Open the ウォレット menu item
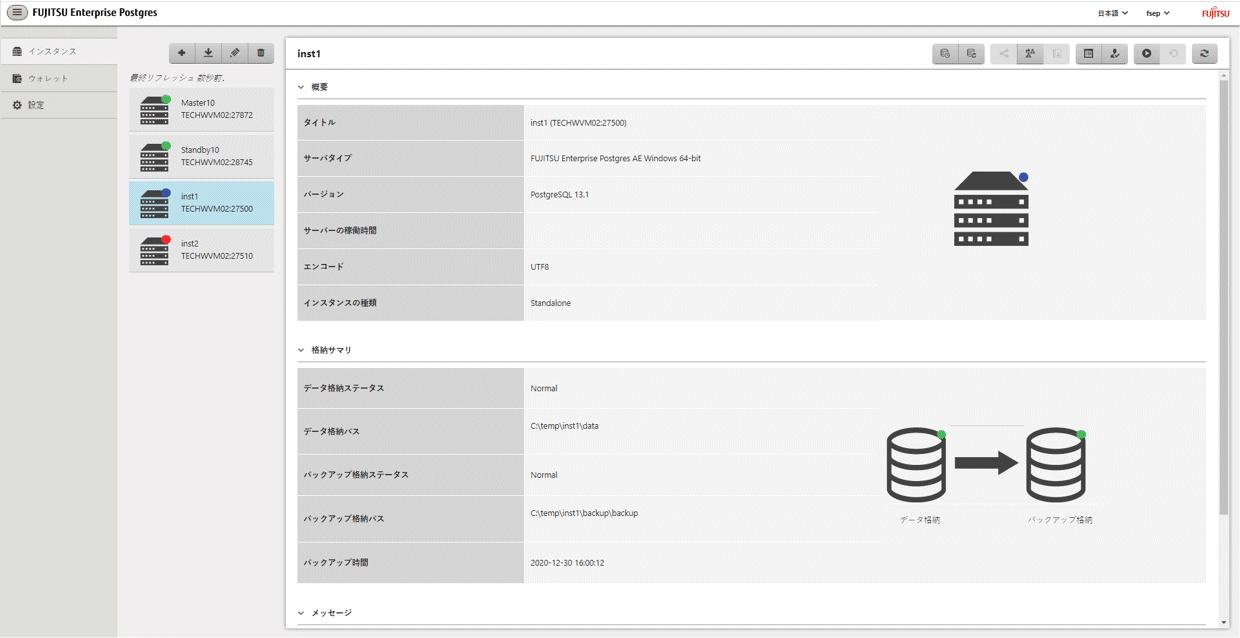 pyautogui.click(x=59, y=78)
